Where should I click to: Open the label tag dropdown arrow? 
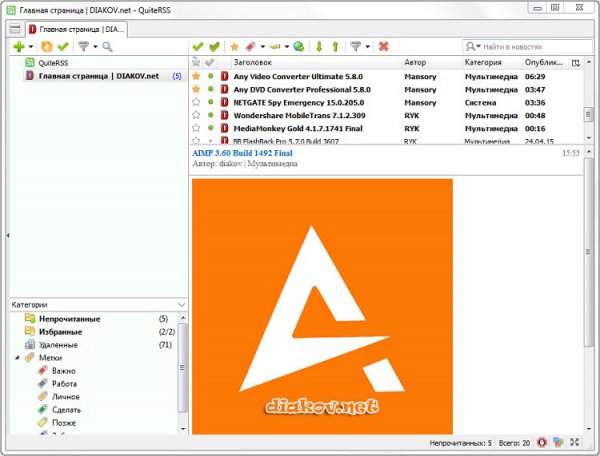click(262, 47)
